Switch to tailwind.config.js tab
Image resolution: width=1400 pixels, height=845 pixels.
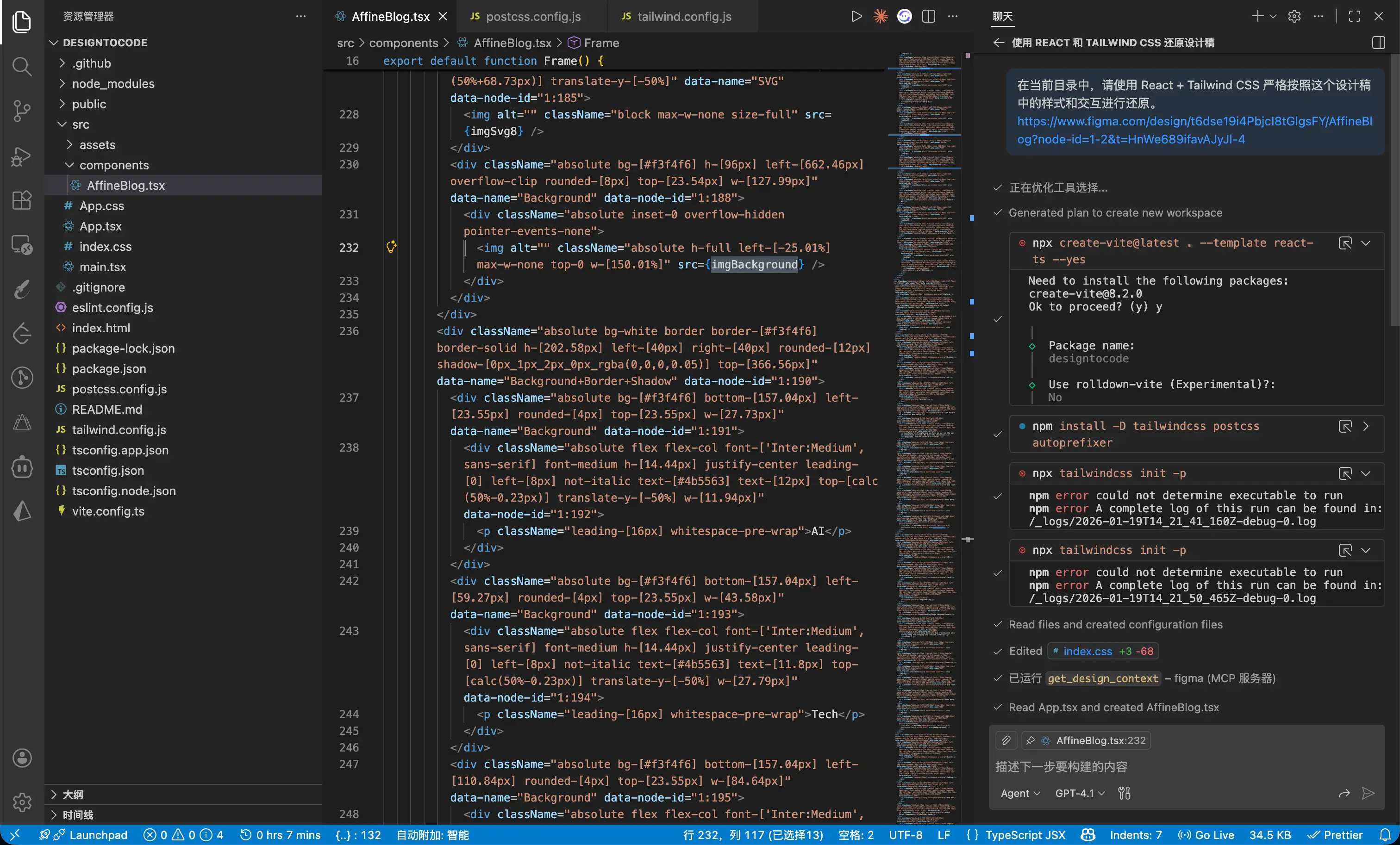pos(683,17)
